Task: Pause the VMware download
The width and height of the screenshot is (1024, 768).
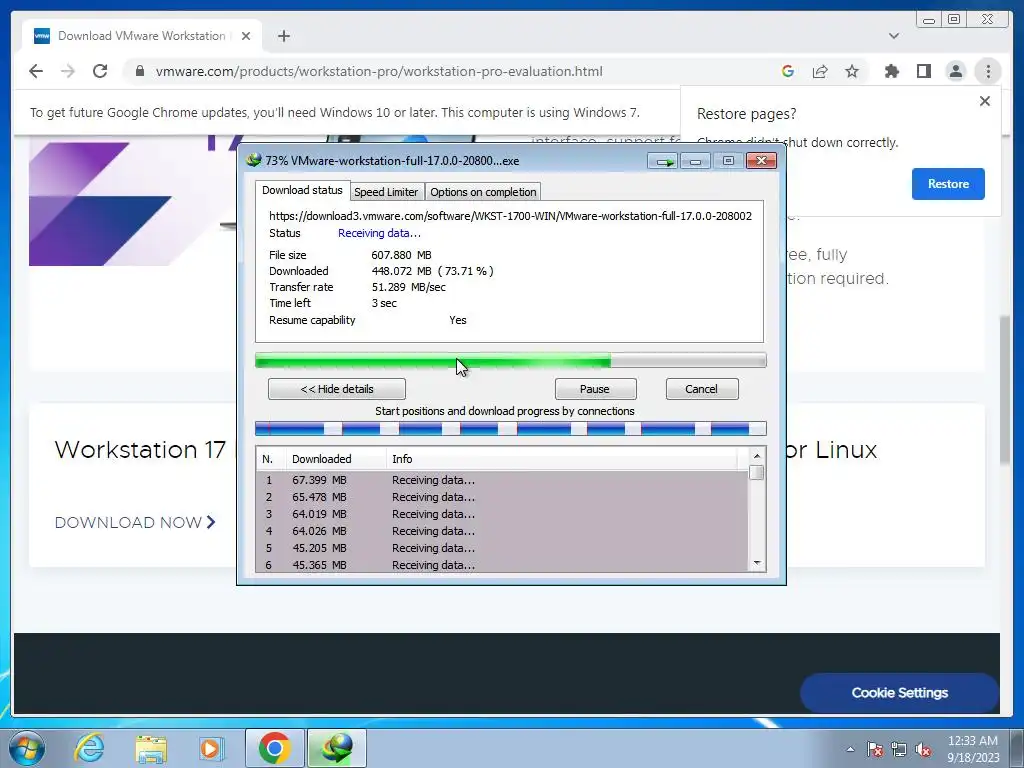Action: click(595, 389)
